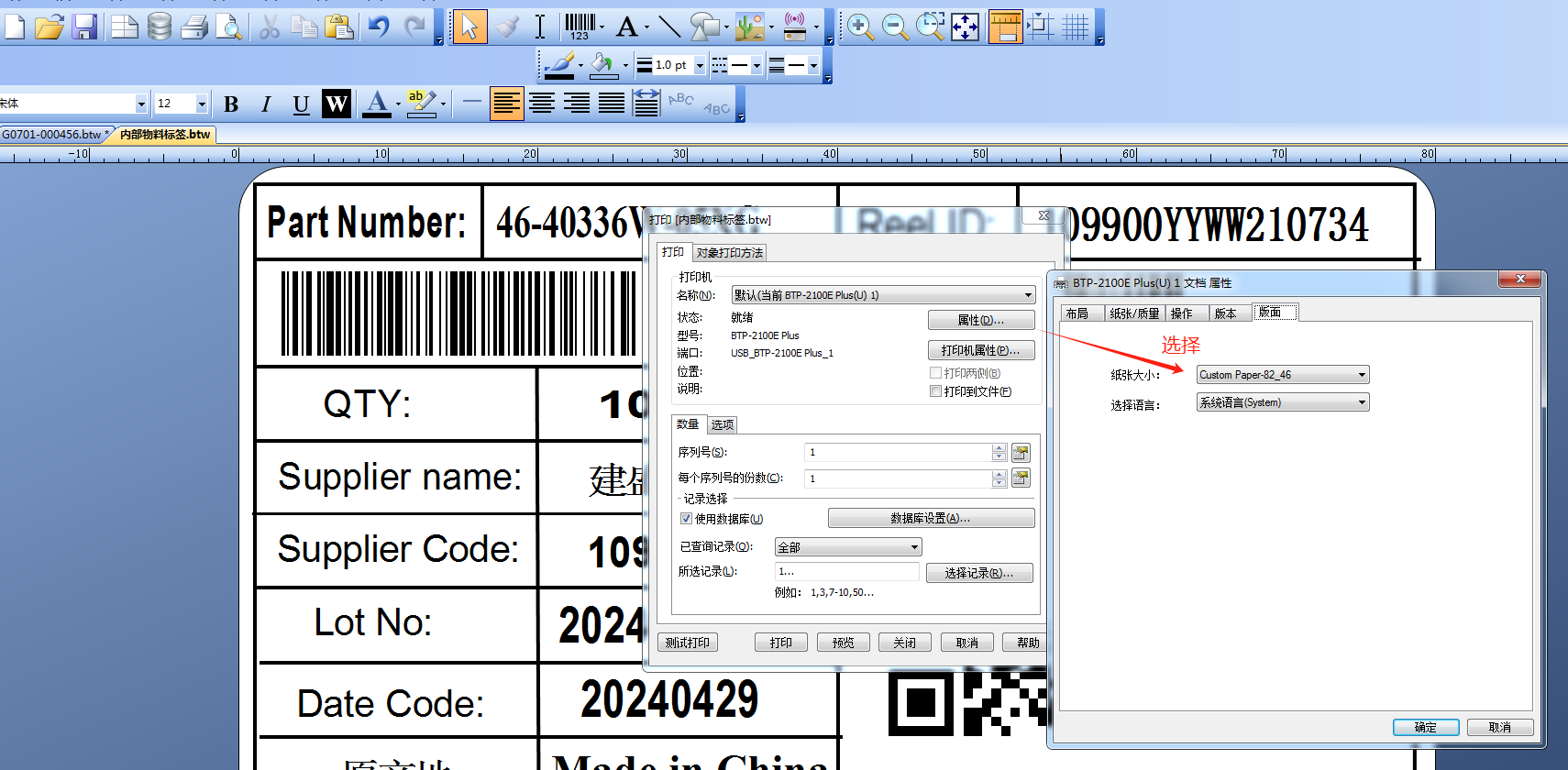This screenshot has height=770, width=1568.
Task: Switch to the 纸张/质量 tab
Action: tap(1134, 313)
